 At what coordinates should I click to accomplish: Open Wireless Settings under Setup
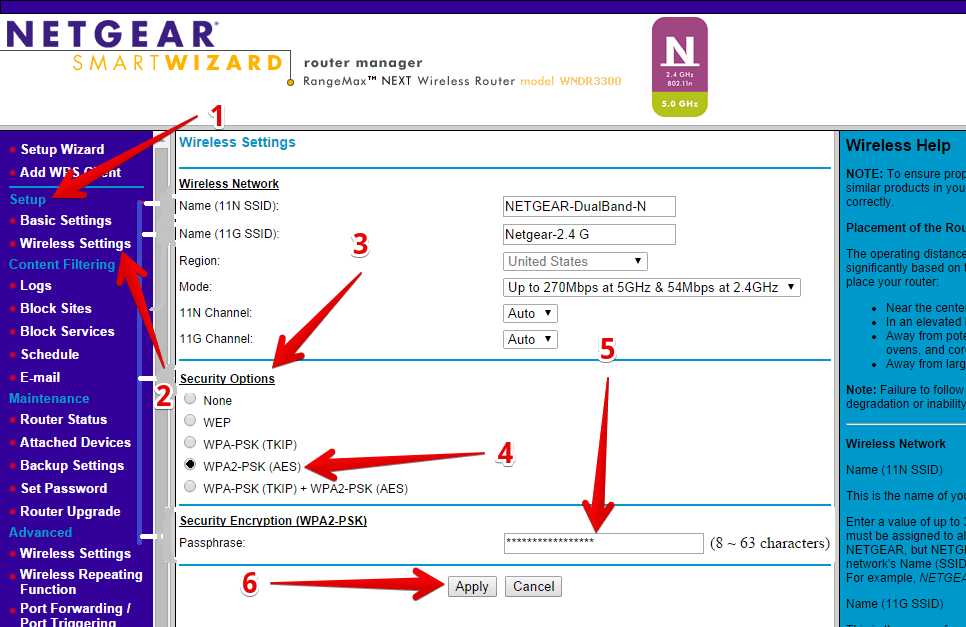click(x=75, y=243)
